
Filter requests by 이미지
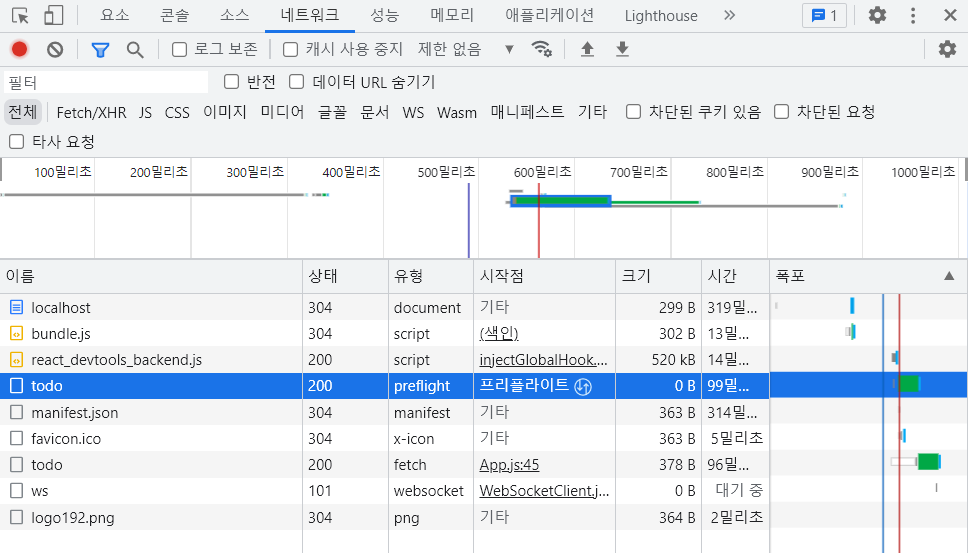pos(225,112)
